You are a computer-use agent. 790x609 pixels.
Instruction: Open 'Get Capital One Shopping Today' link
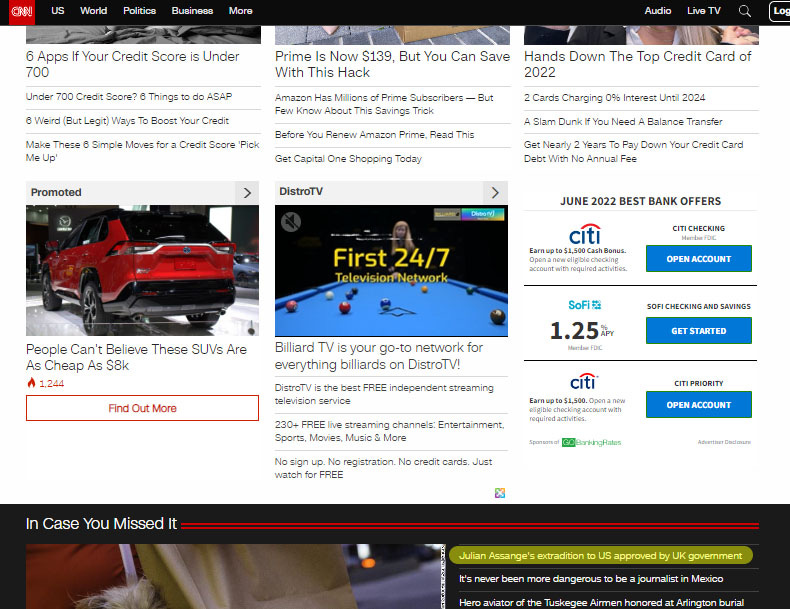pos(348,159)
